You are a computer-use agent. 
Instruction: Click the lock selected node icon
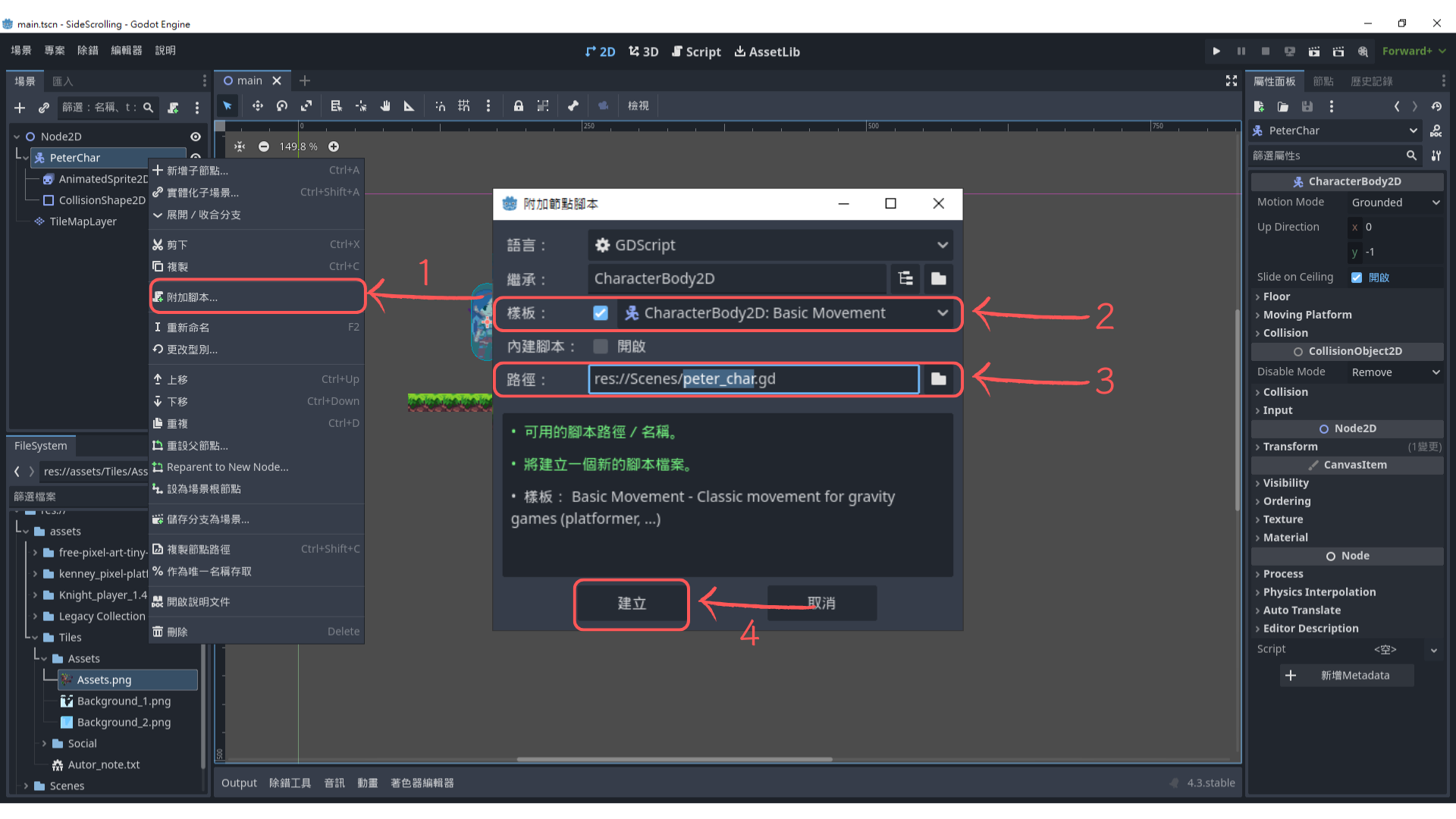pos(518,106)
